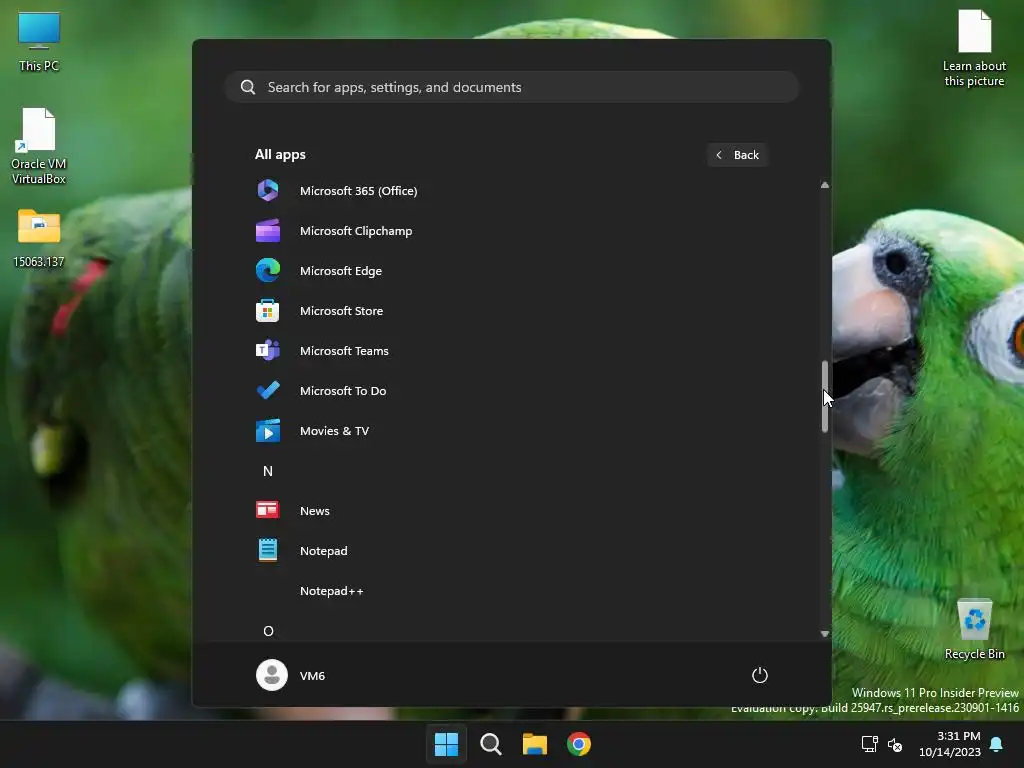Select the Recycle Bin desktop icon
Image resolution: width=1024 pixels, height=768 pixels.
pos(974,629)
